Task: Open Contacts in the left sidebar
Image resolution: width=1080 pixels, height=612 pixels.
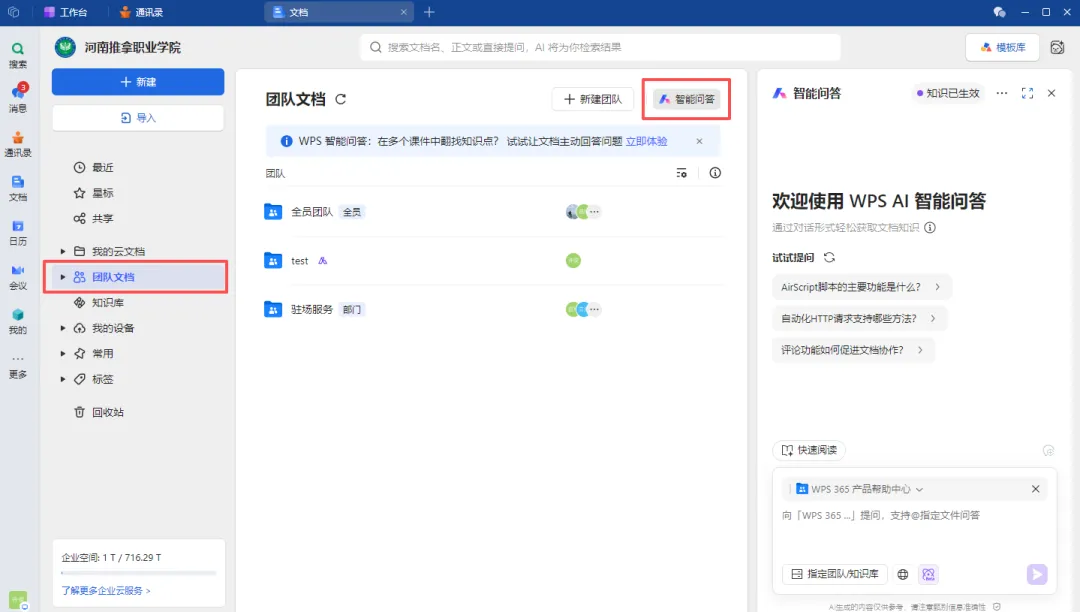Action: tap(18, 144)
